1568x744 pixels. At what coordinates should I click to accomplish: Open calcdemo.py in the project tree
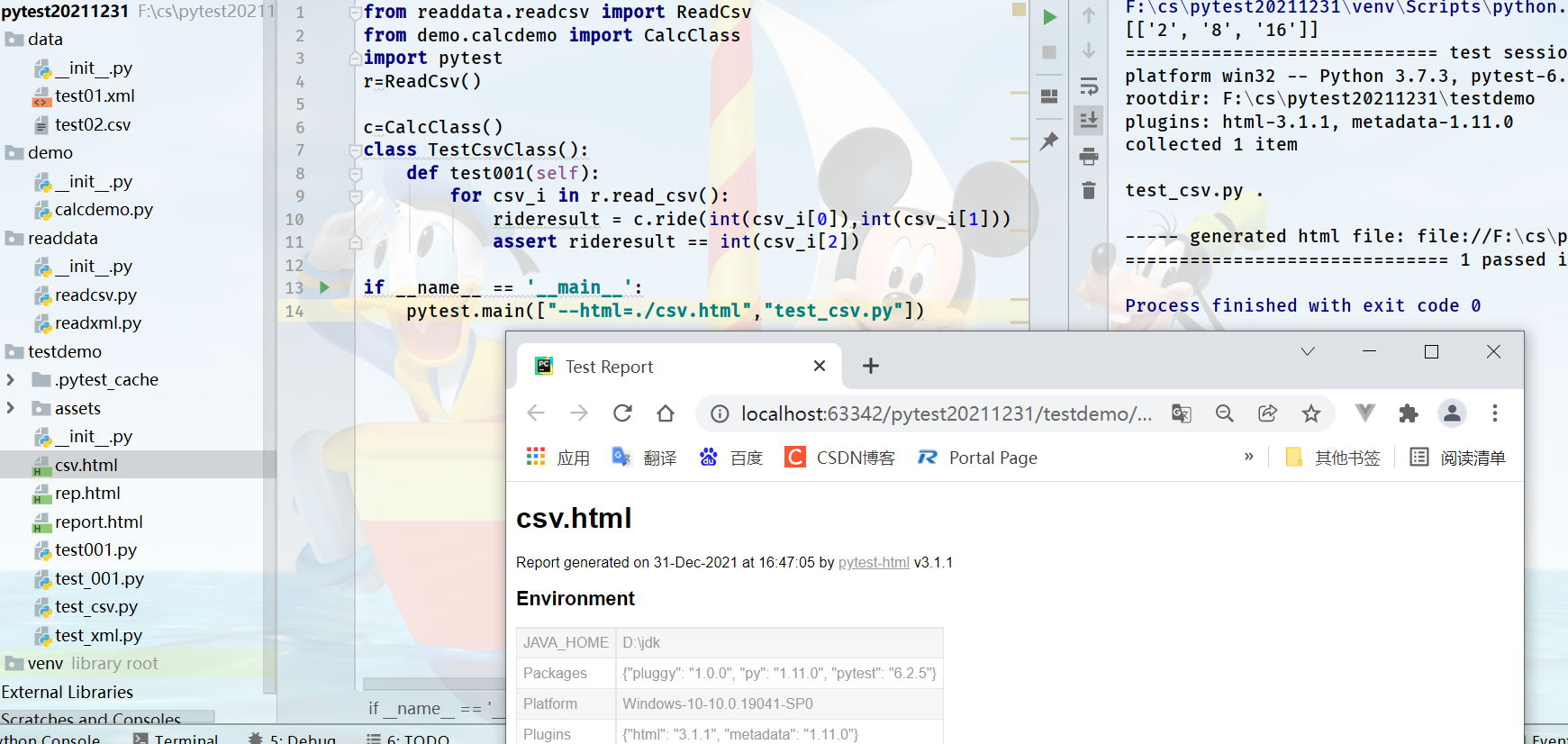click(x=104, y=209)
